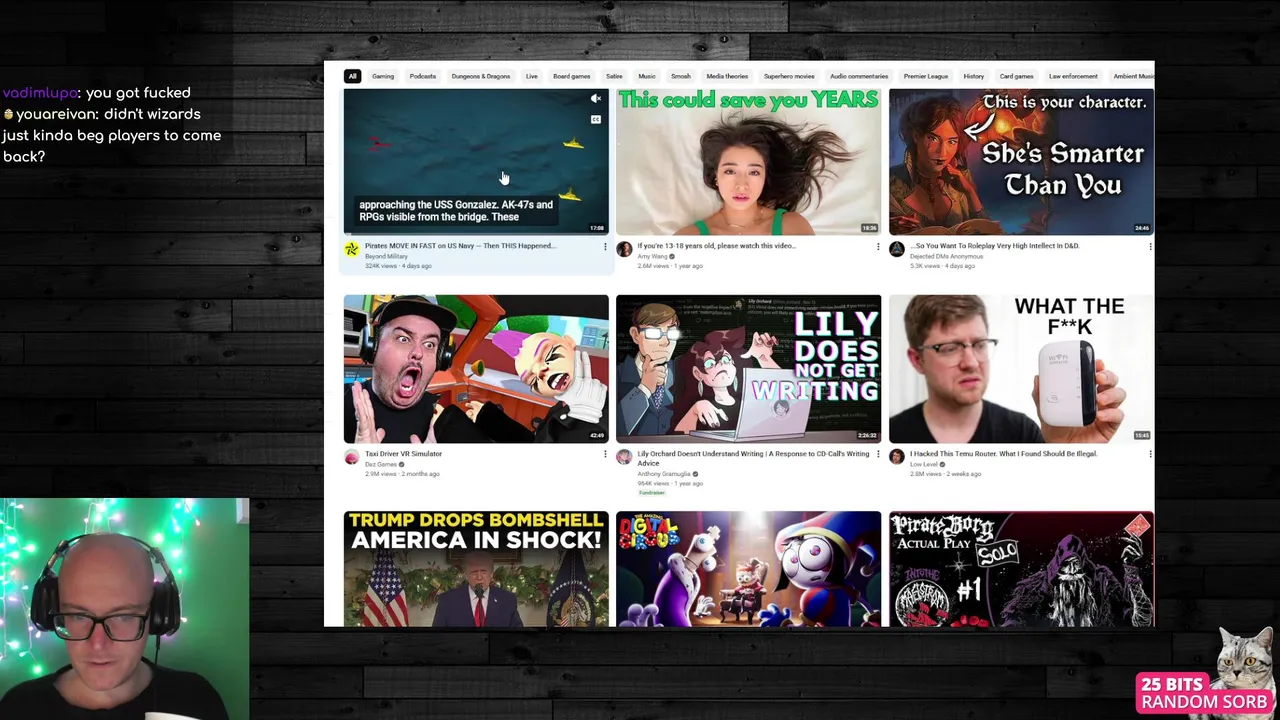Open title 'So You Want To Roleplay Very High Intellect'
Screen dimensions: 1280x720
pos(995,246)
